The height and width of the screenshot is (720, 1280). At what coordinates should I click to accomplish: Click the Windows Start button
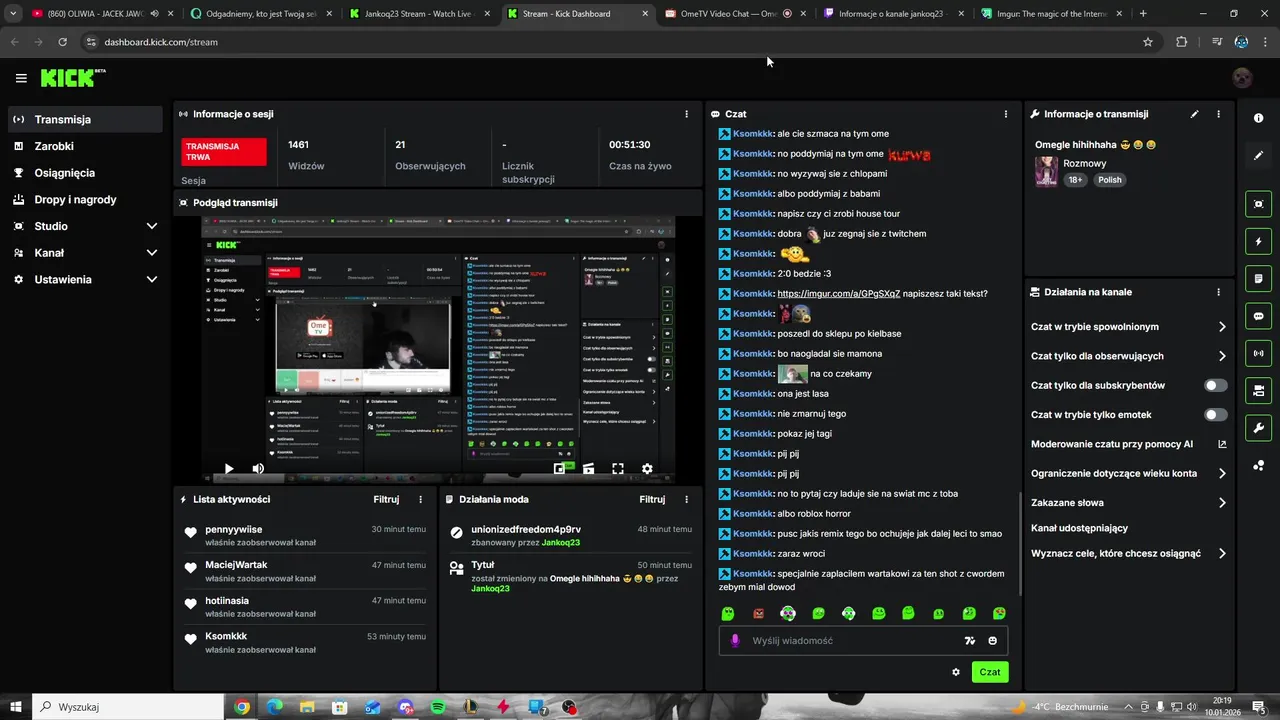[16, 707]
